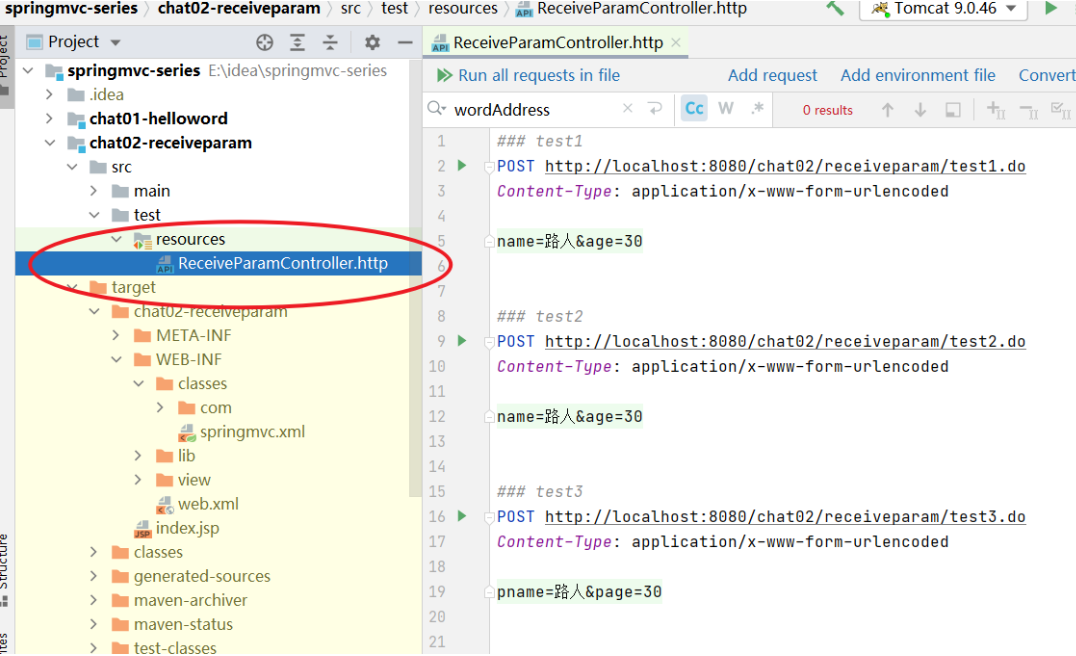Toggle Words (W) option in search bar
This screenshot has height=656, width=1076.
click(726, 109)
